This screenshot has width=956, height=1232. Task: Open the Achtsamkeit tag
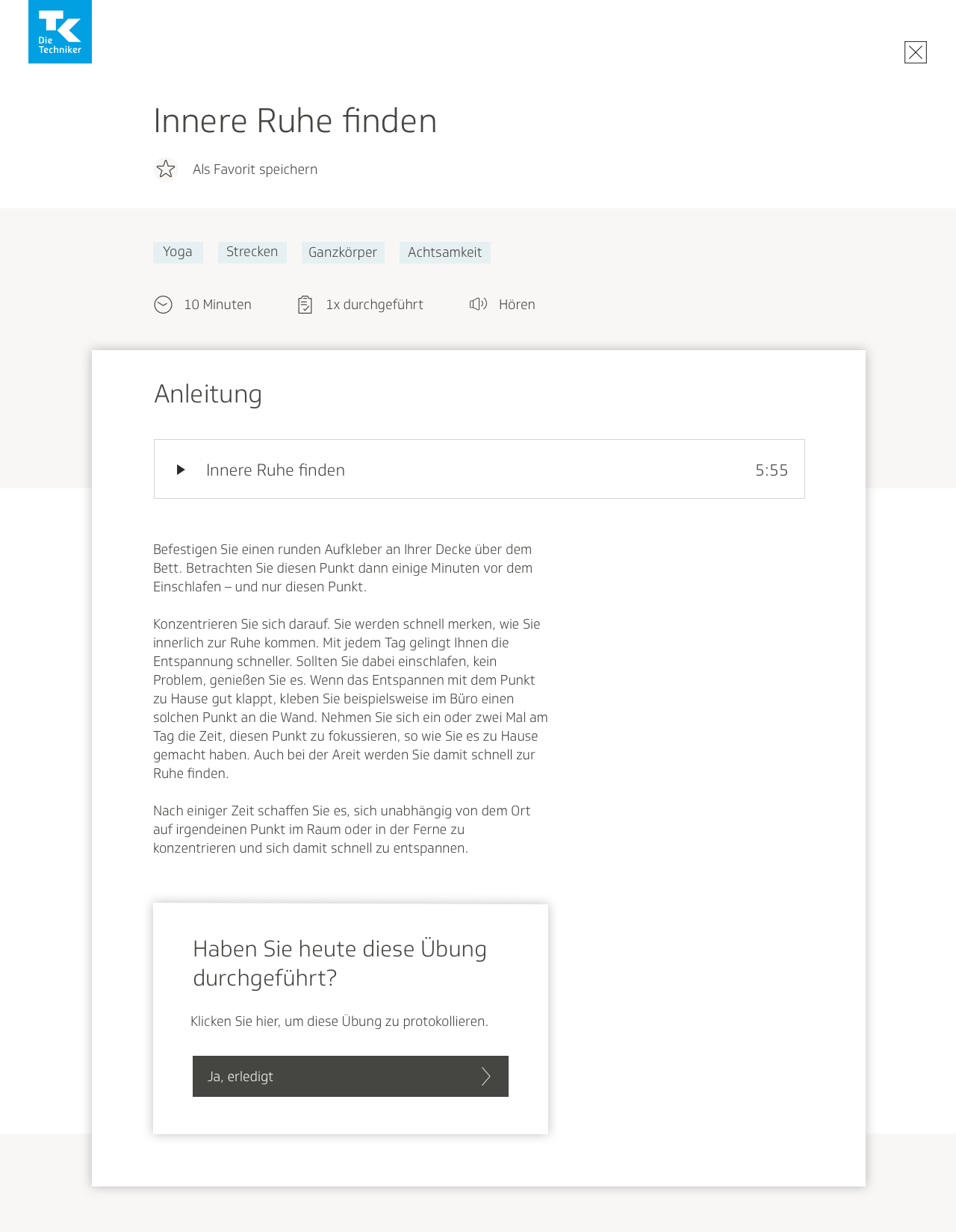click(x=444, y=252)
